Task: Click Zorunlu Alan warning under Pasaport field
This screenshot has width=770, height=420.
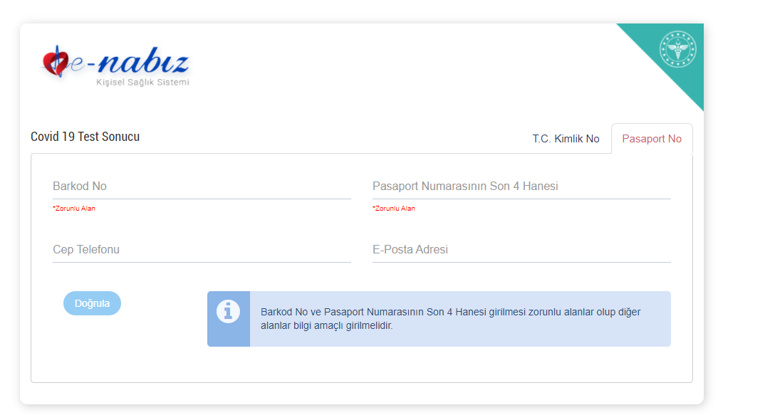Action: click(x=394, y=208)
